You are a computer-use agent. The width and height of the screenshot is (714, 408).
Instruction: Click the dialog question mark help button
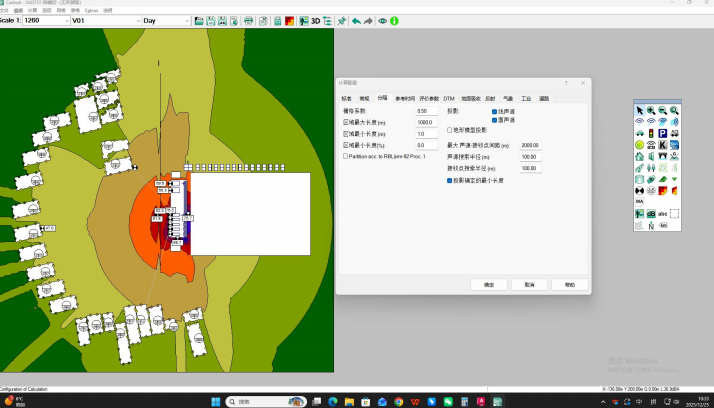pyautogui.click(x=566, y=83)
